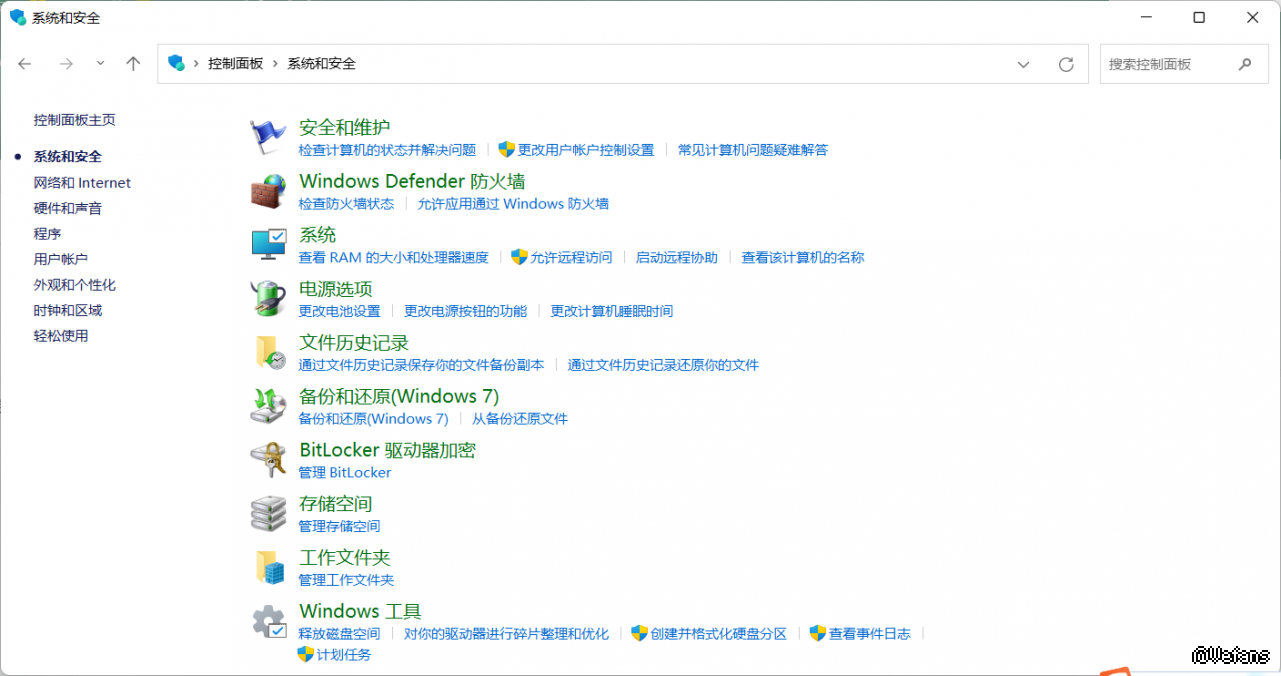The image size is (1281, 676).
Task: Open 时钟和区域 category in sidebar
Action: click(67, 310)
